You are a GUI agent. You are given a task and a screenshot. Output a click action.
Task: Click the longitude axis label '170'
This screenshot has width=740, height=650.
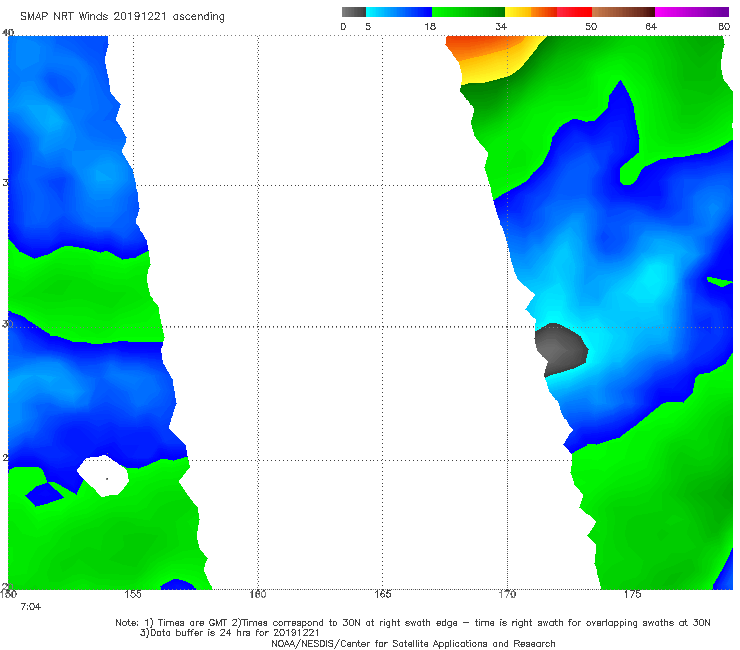[507, 594]
